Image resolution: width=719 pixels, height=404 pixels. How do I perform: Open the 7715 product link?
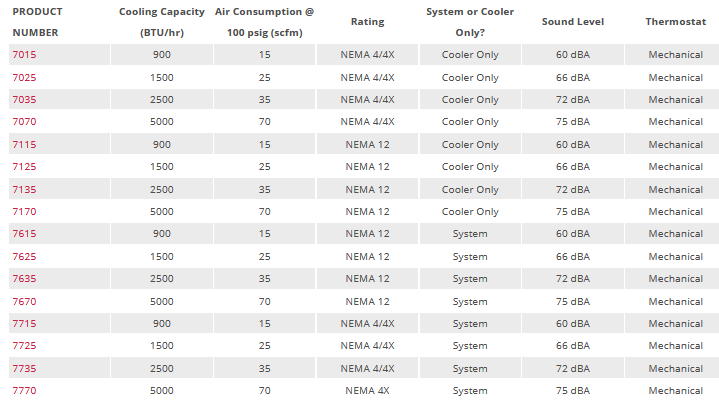point(24,323)
